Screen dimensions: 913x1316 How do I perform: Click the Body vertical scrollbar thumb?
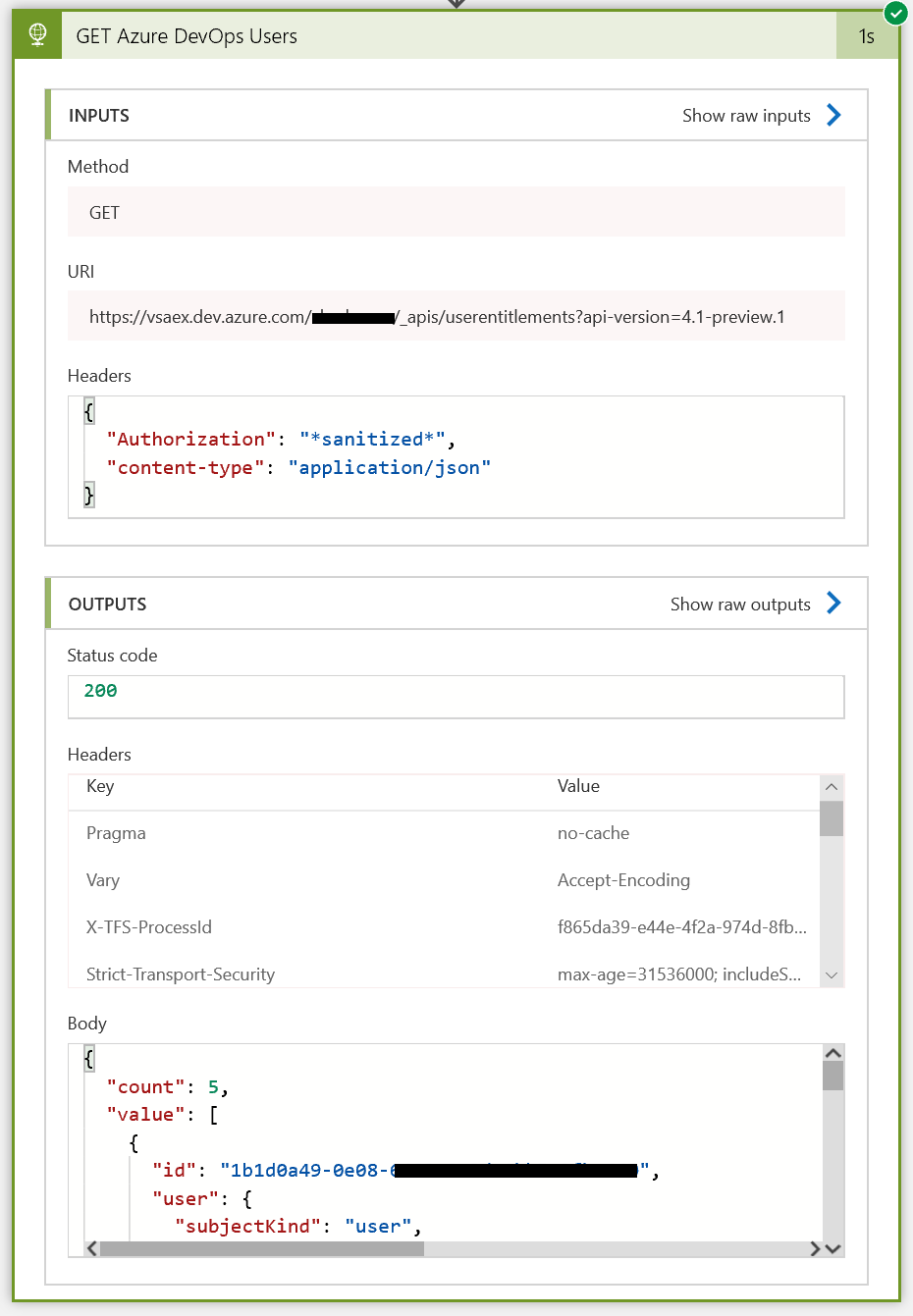pyautogui.click(x=833, y=1076)
